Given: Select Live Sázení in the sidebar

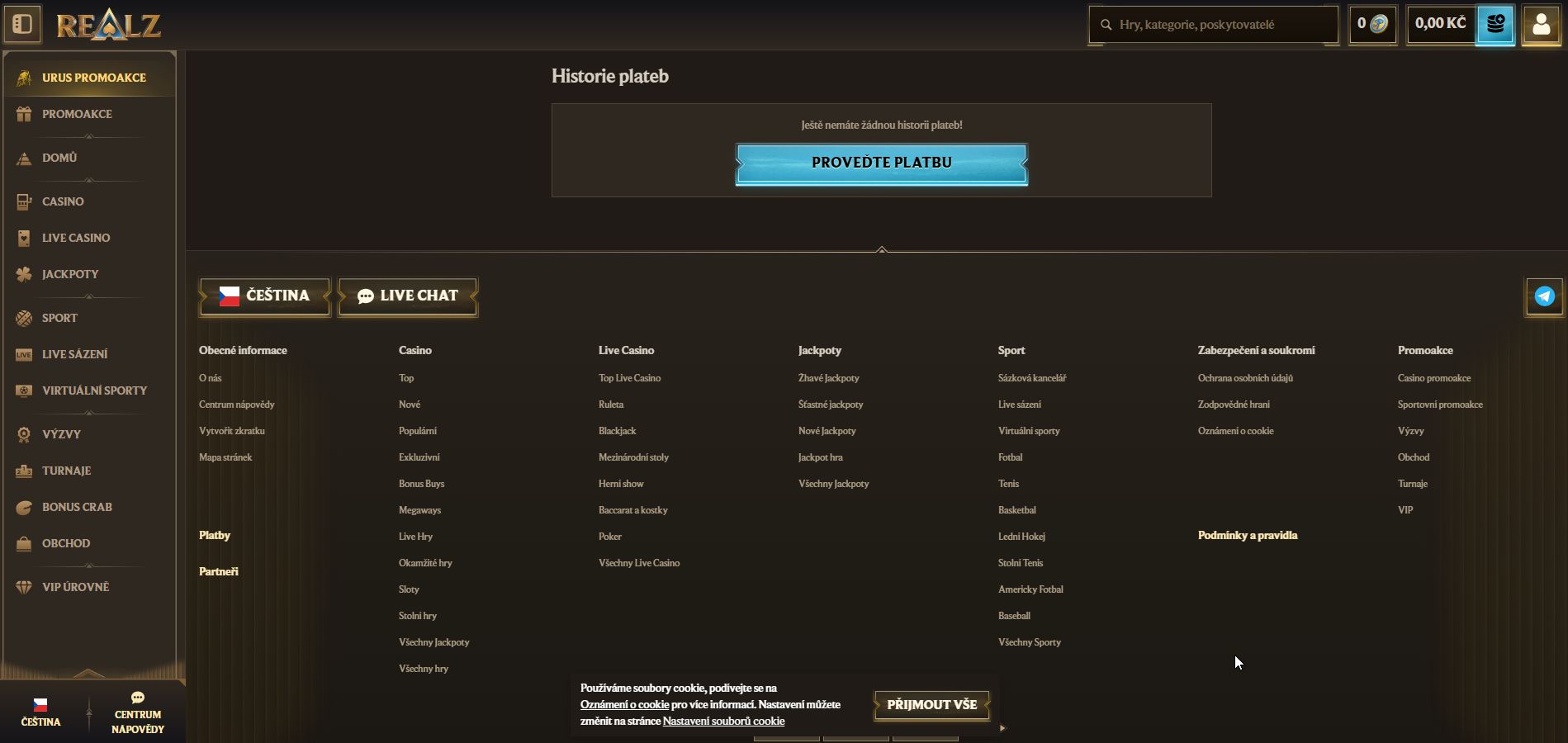Looking at the screenshot, I should tap(89, 354).
